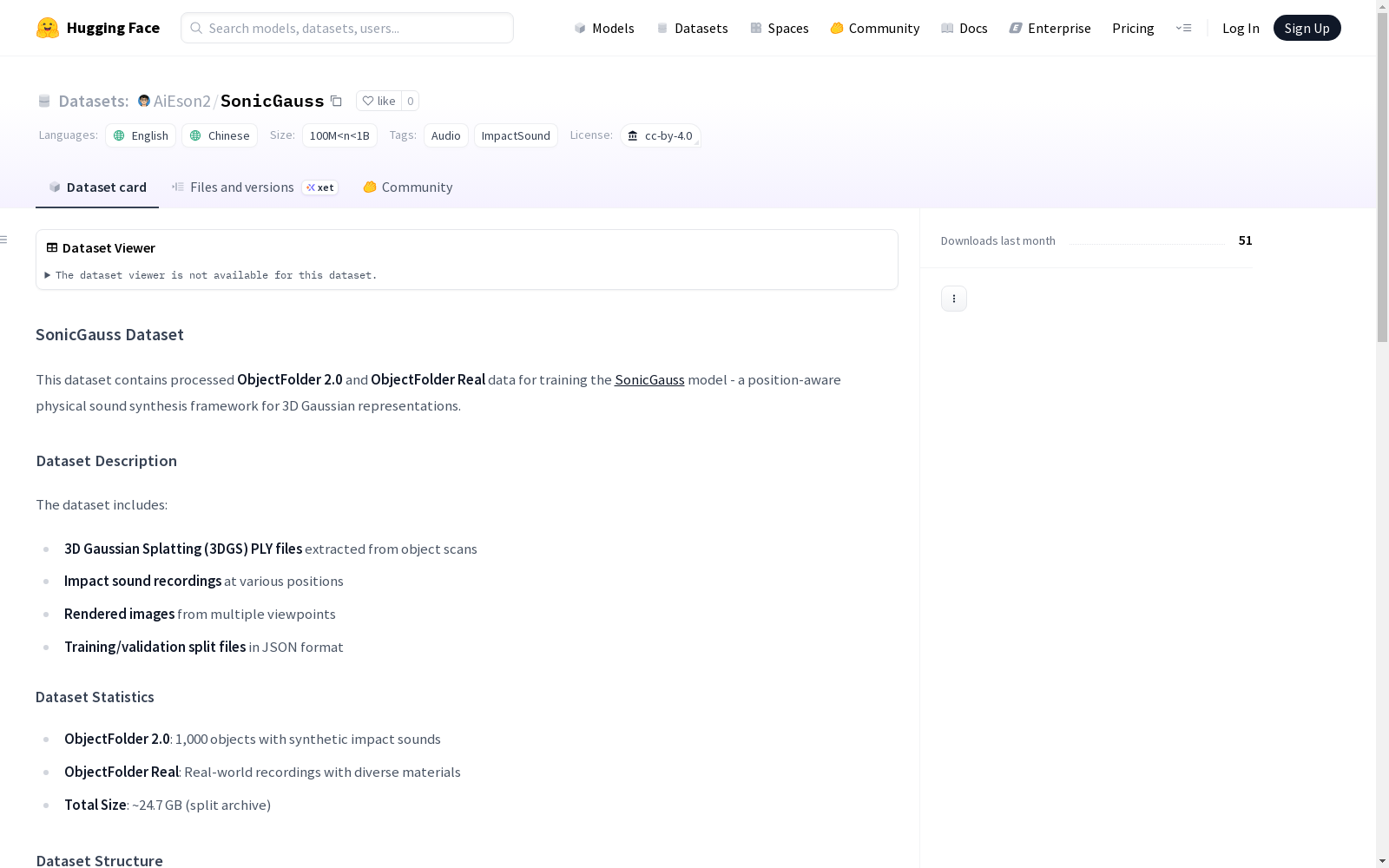
Task: Click the downloads last month count 51
Action: click(x=1246, y=240)
